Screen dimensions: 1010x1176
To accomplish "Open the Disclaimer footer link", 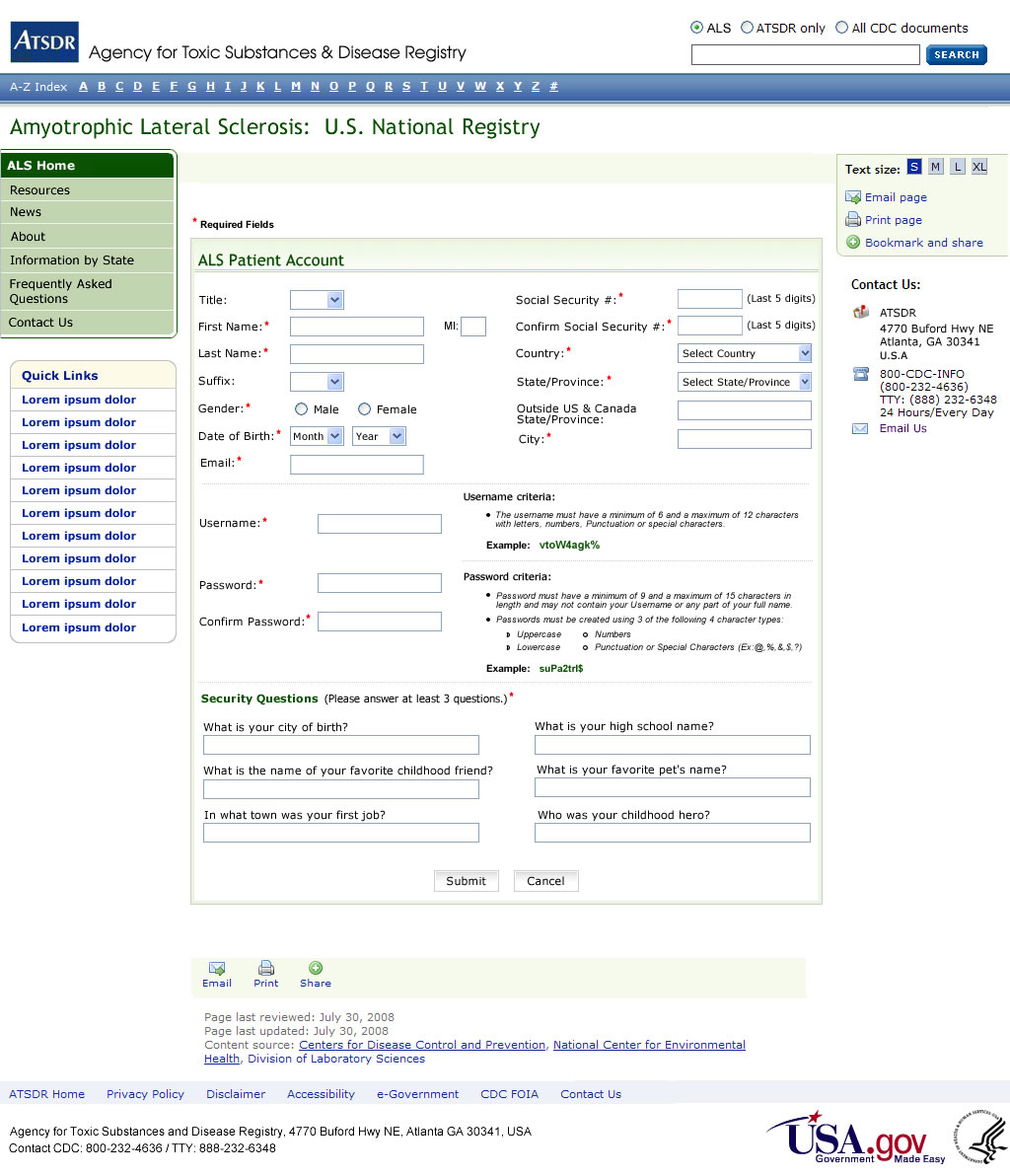I will pyautogui.click(x=236, y=1094).
